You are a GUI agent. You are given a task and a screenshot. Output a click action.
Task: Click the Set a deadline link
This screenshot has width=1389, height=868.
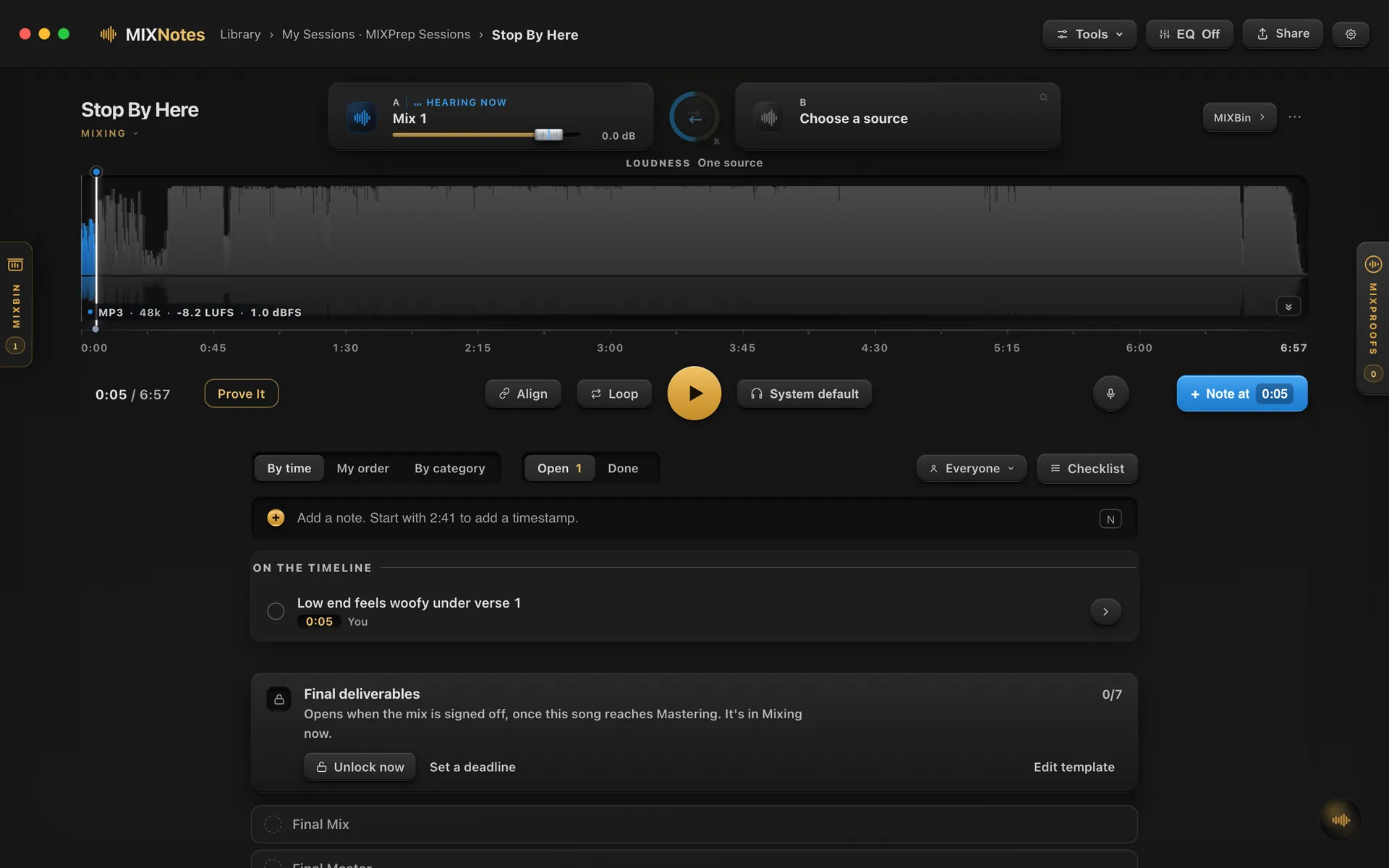pos(472,767)
